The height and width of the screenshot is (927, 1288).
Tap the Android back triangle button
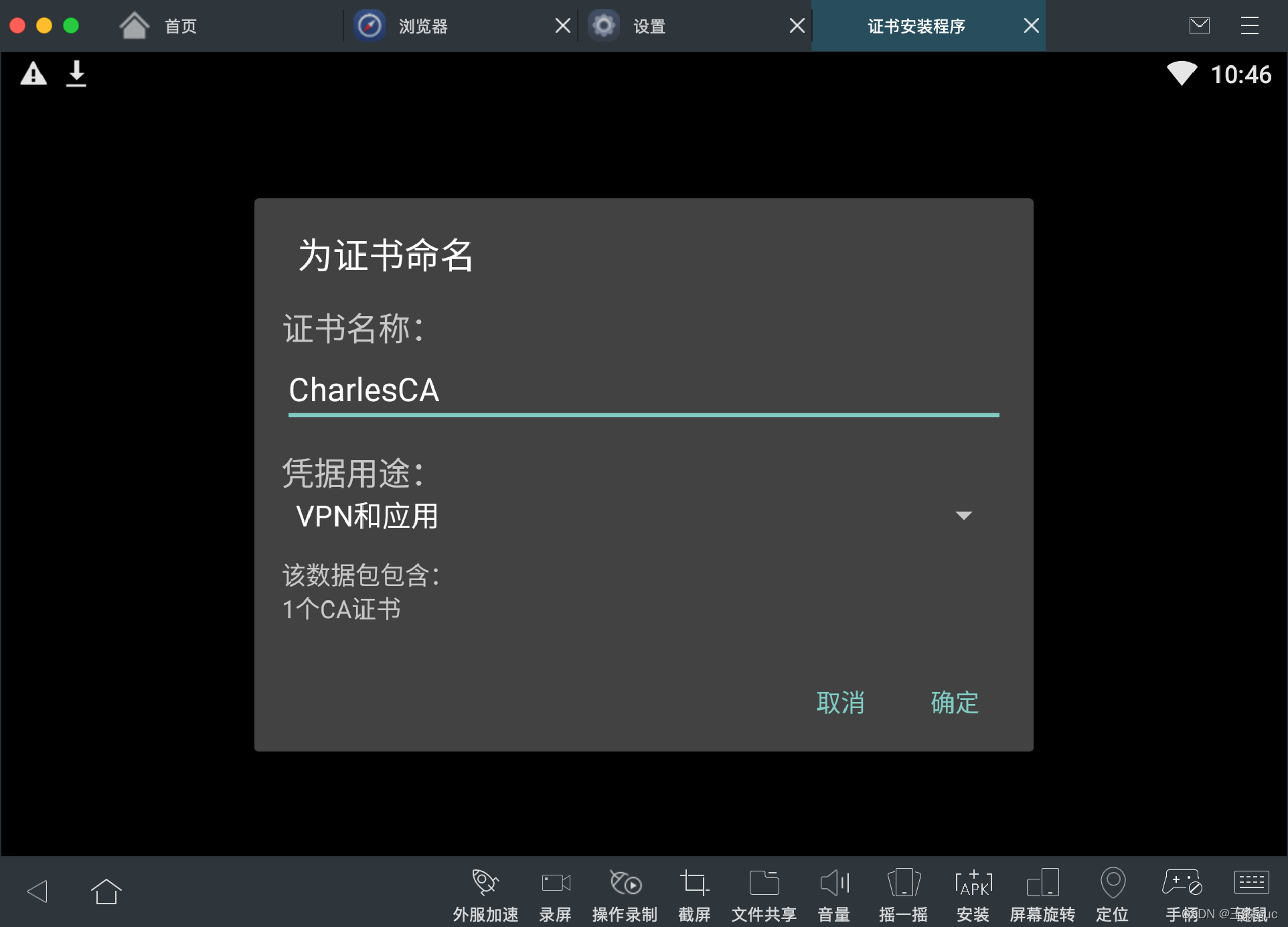[x=37, y=892]
